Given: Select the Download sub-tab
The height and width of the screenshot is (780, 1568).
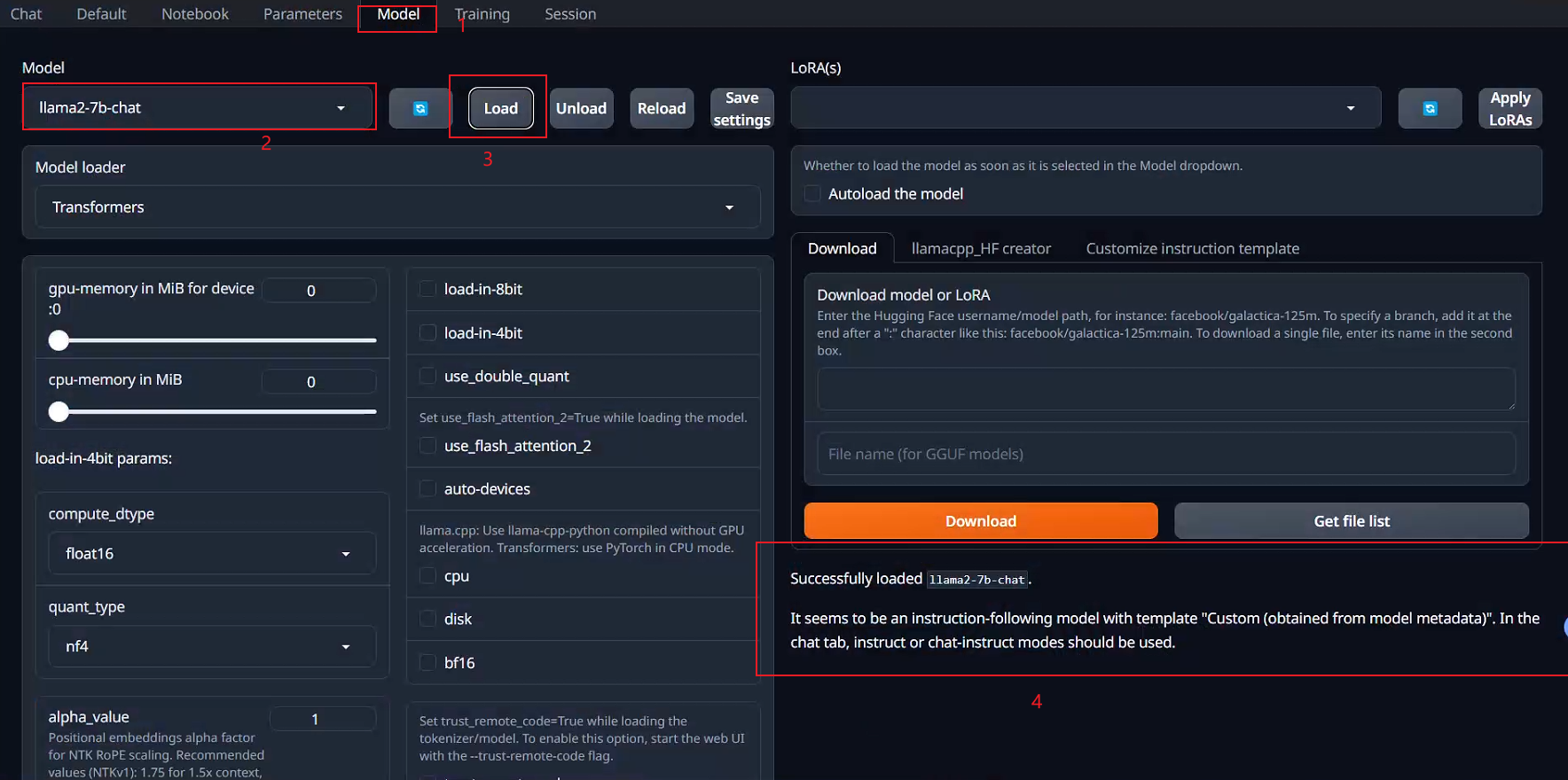Looking at the screenshot, I should [x=842, y=249].
